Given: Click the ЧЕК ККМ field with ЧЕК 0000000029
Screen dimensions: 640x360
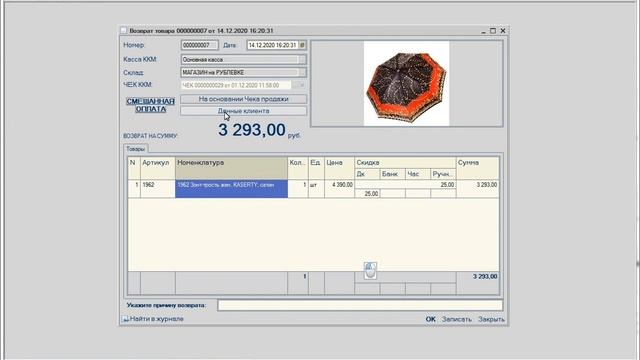Looking at the screenshot, I should click(236, 85).
